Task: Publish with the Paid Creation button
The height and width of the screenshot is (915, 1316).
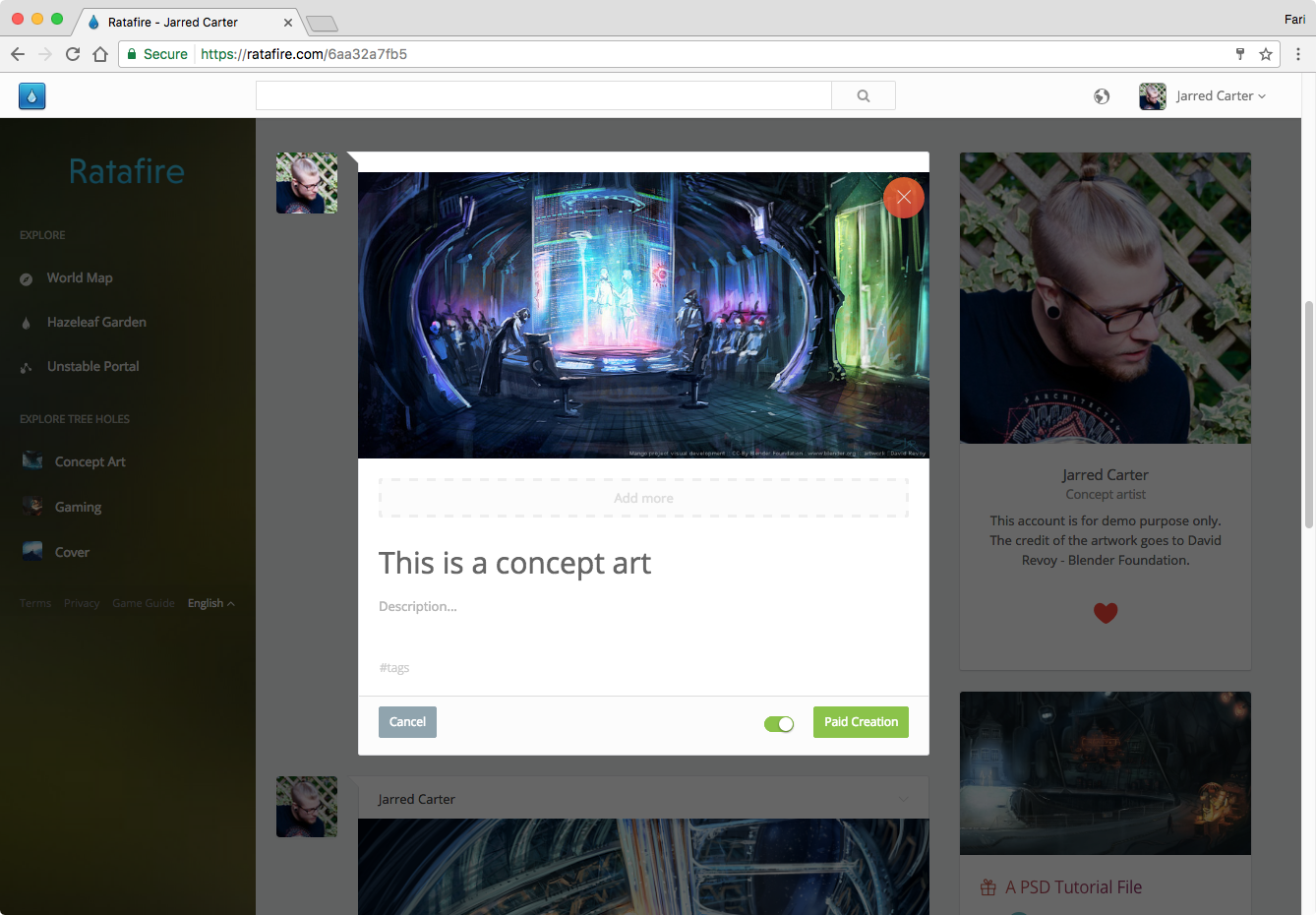Action: tap(860, 721)
